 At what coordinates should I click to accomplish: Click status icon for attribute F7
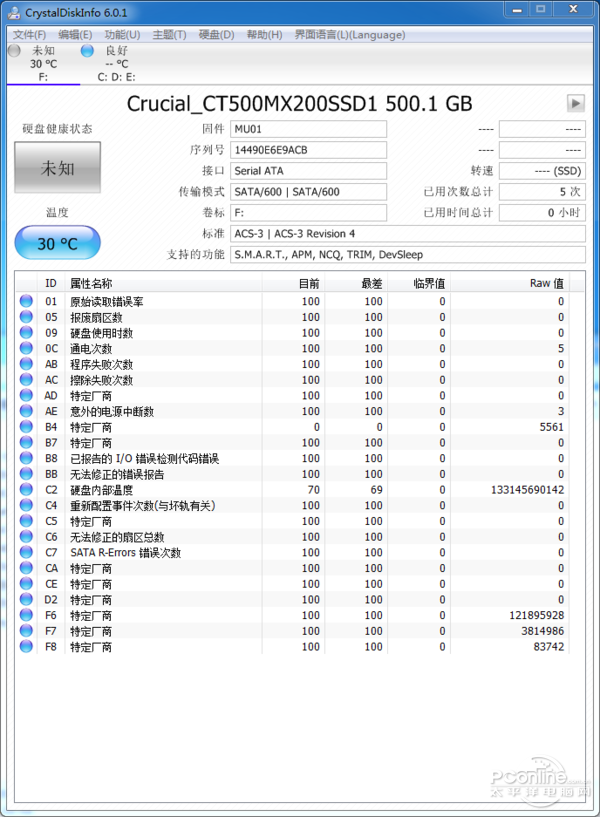26,630
